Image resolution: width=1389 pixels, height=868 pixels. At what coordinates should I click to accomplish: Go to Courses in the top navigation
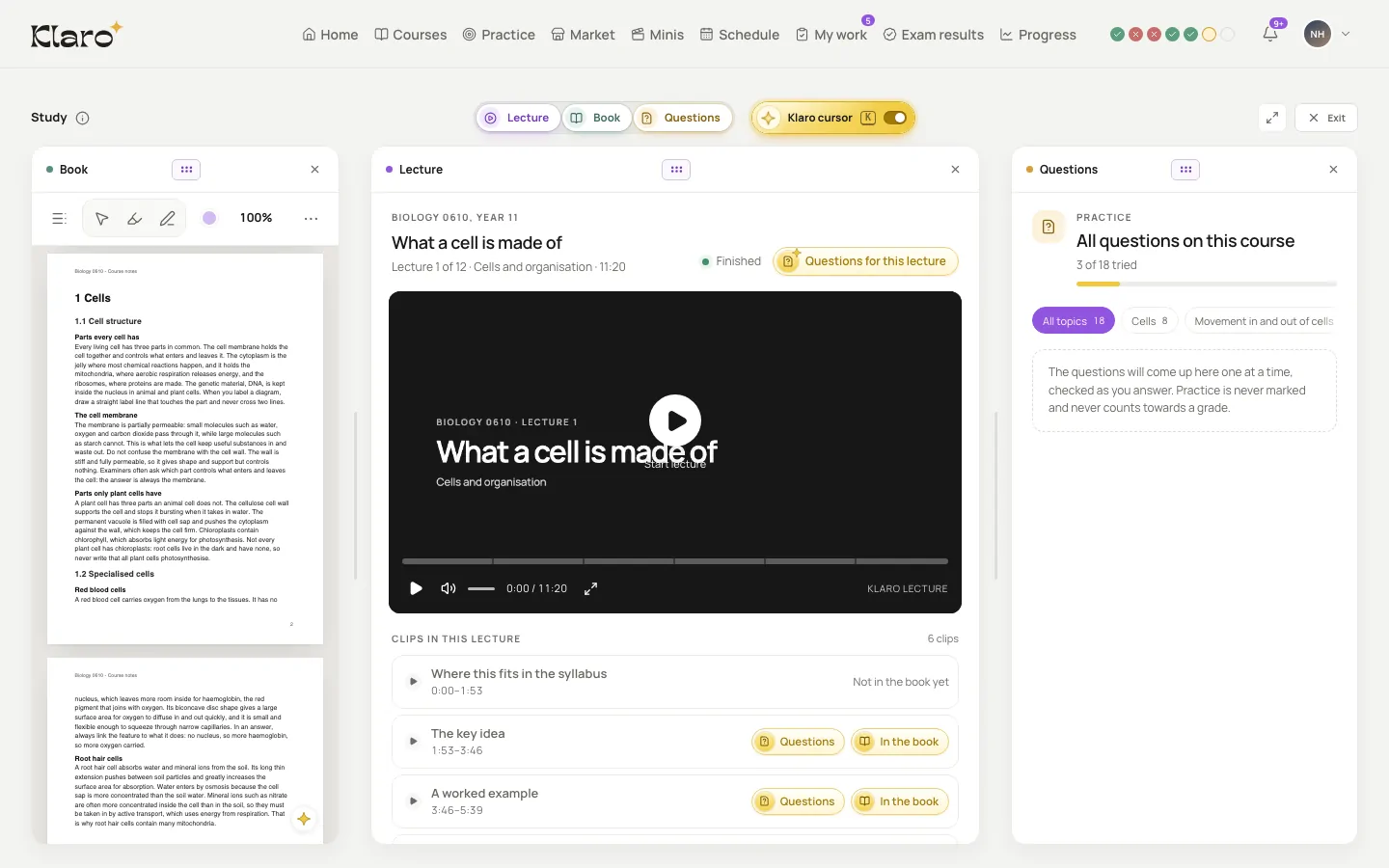point(411,35)
